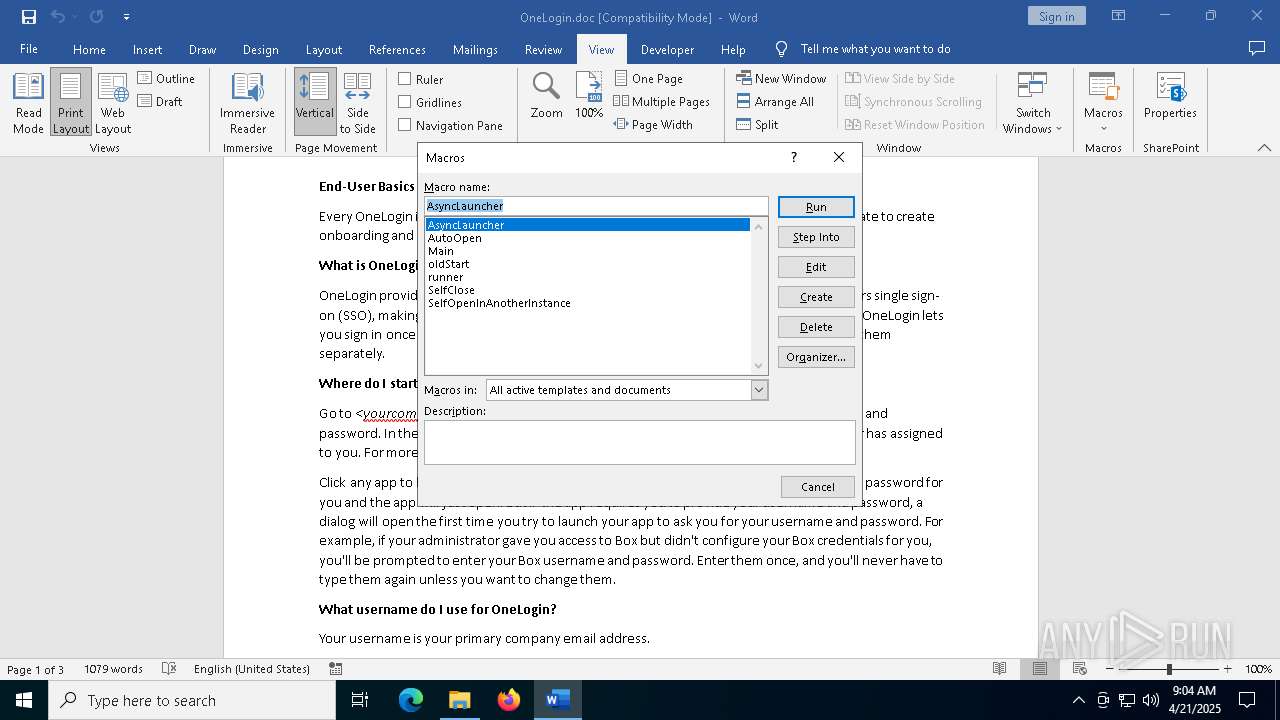The width and height of the screenshot is (1280, 720).
Task: Split the document window
Action: click(757, 124)
